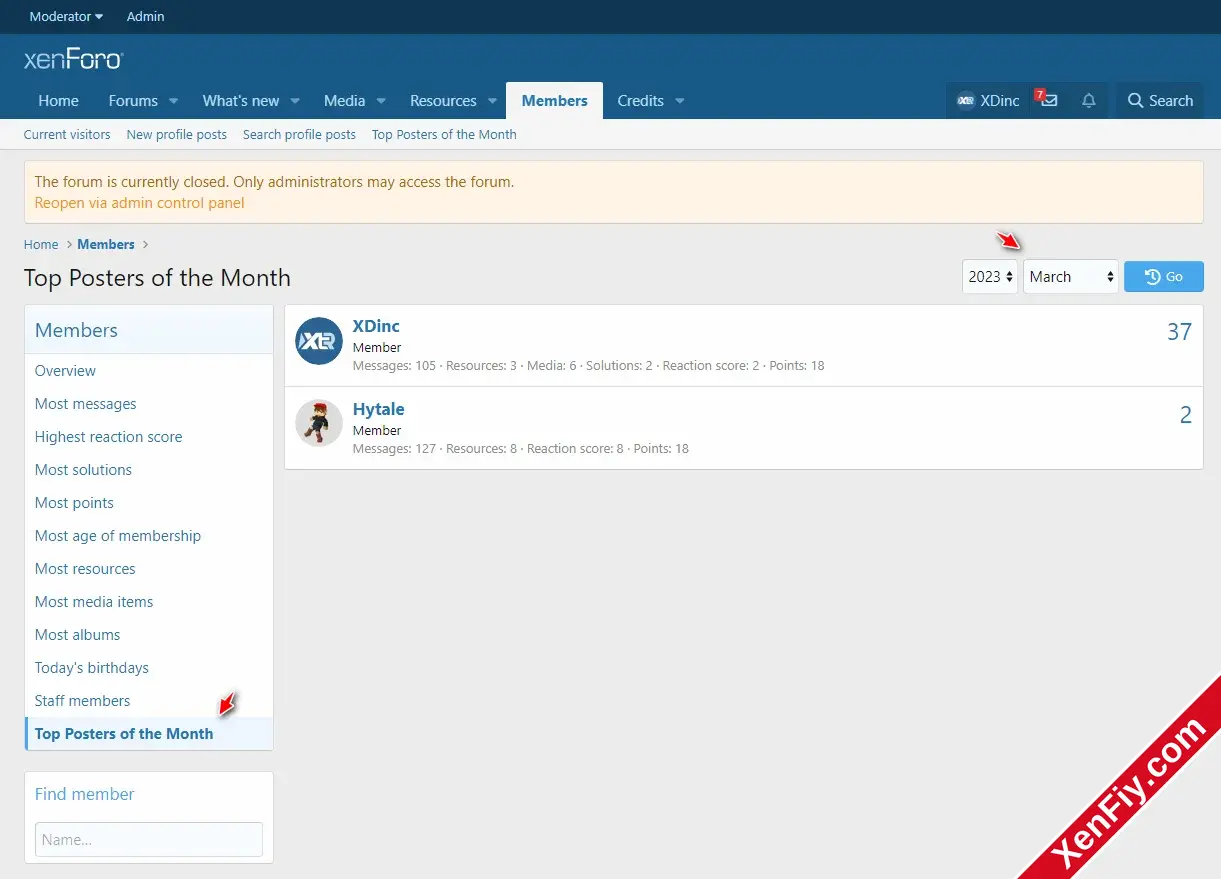Open the alerts bell icon

tap(1089, 100)
